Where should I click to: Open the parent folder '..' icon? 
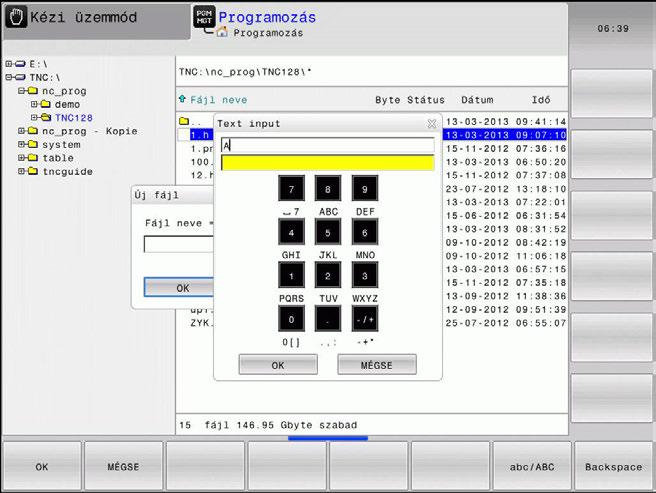(184, 121)
